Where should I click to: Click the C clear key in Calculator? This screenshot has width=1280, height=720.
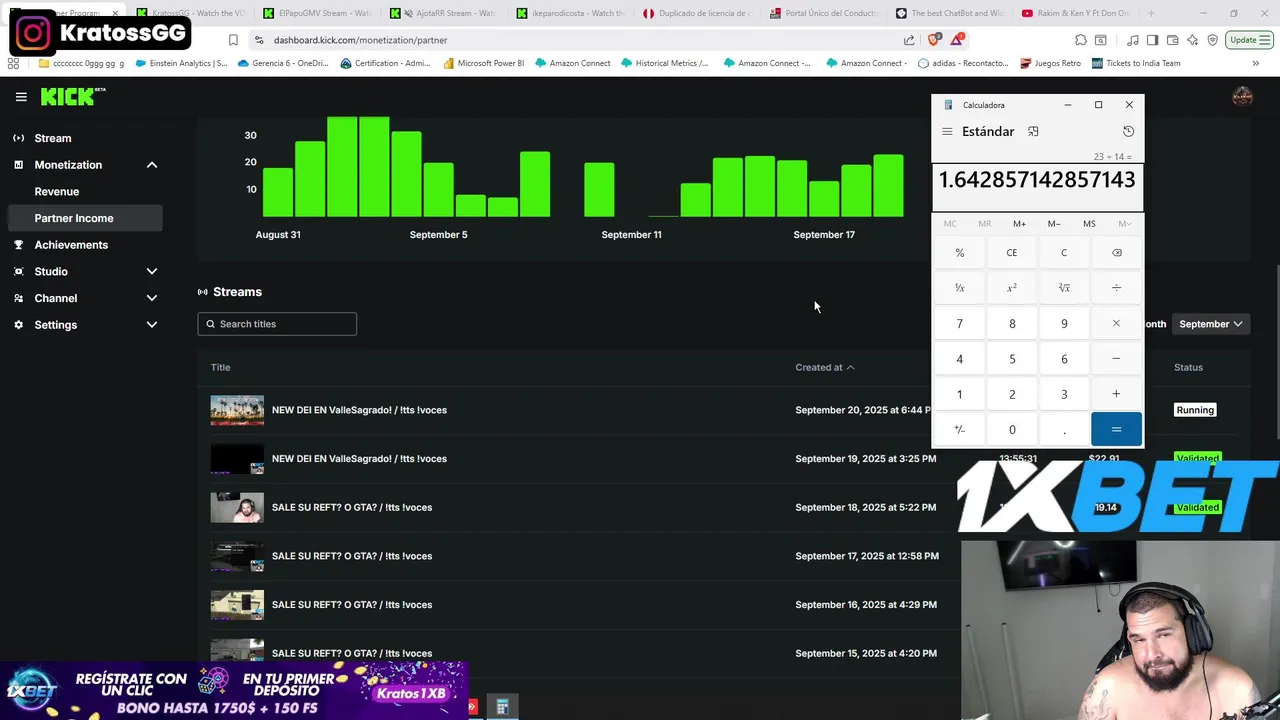tap(1064, 253)
